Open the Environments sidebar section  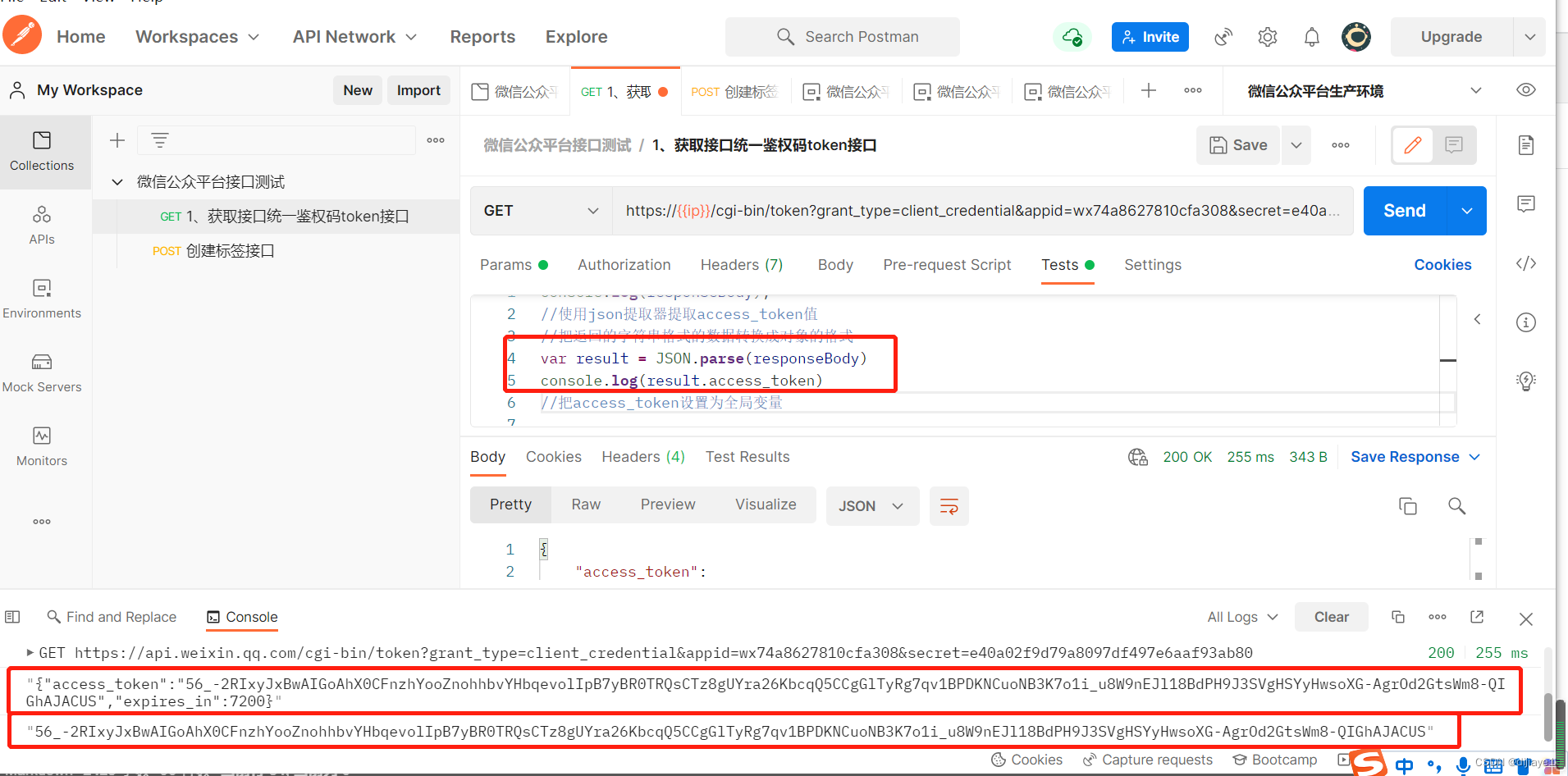(x=42, y=299)
